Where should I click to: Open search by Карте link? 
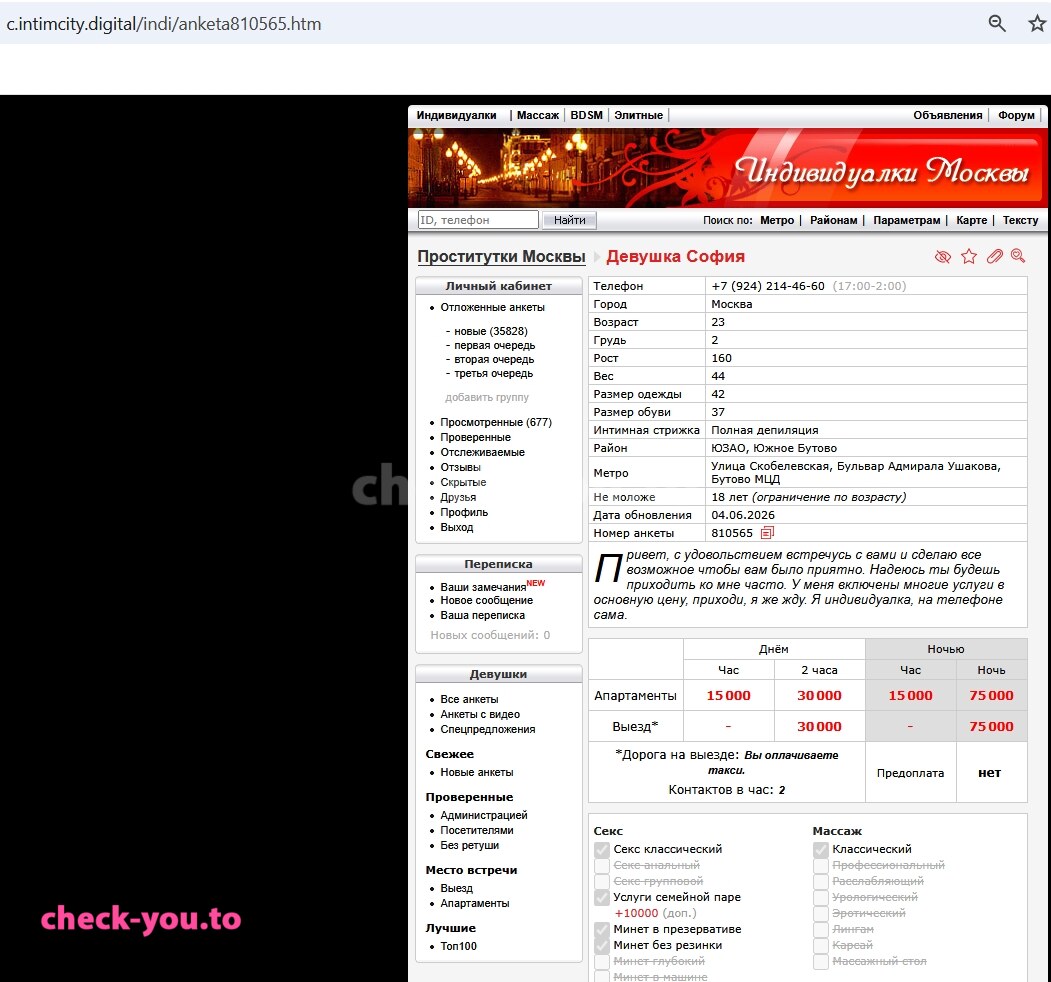(971, 220)
